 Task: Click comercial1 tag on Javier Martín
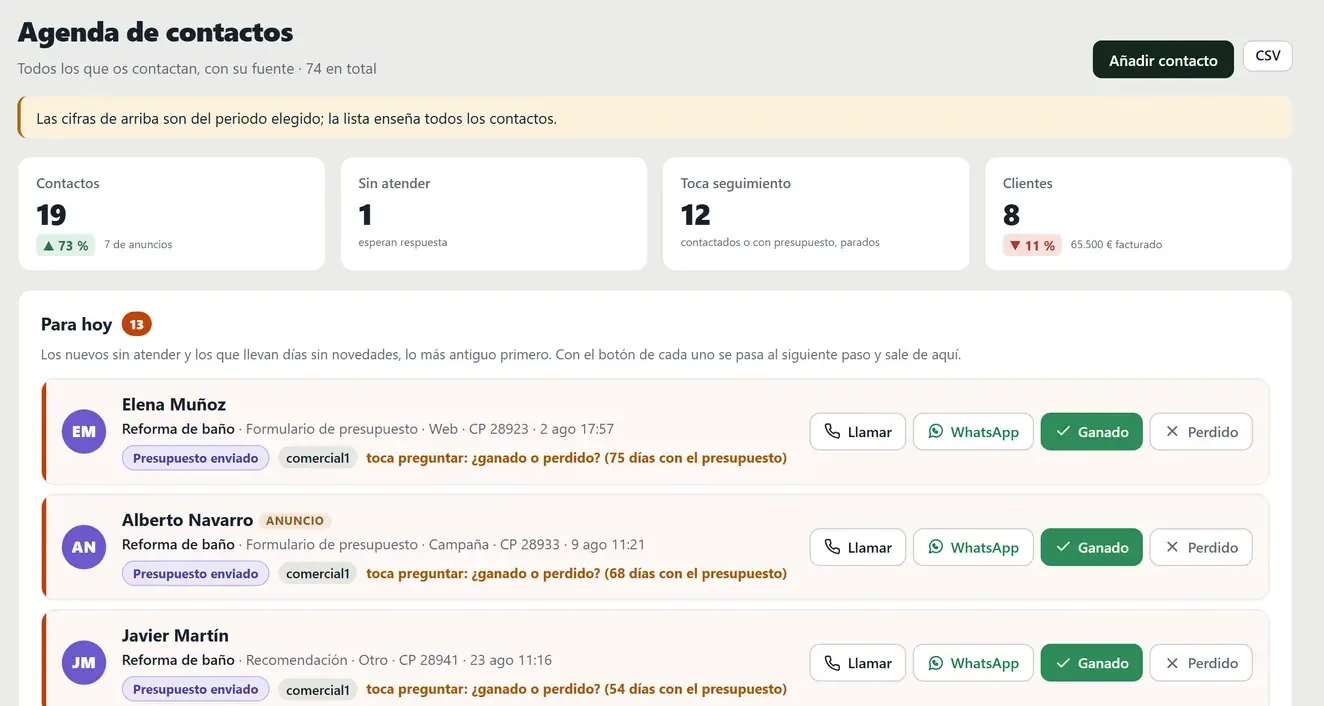click(318, 689)
